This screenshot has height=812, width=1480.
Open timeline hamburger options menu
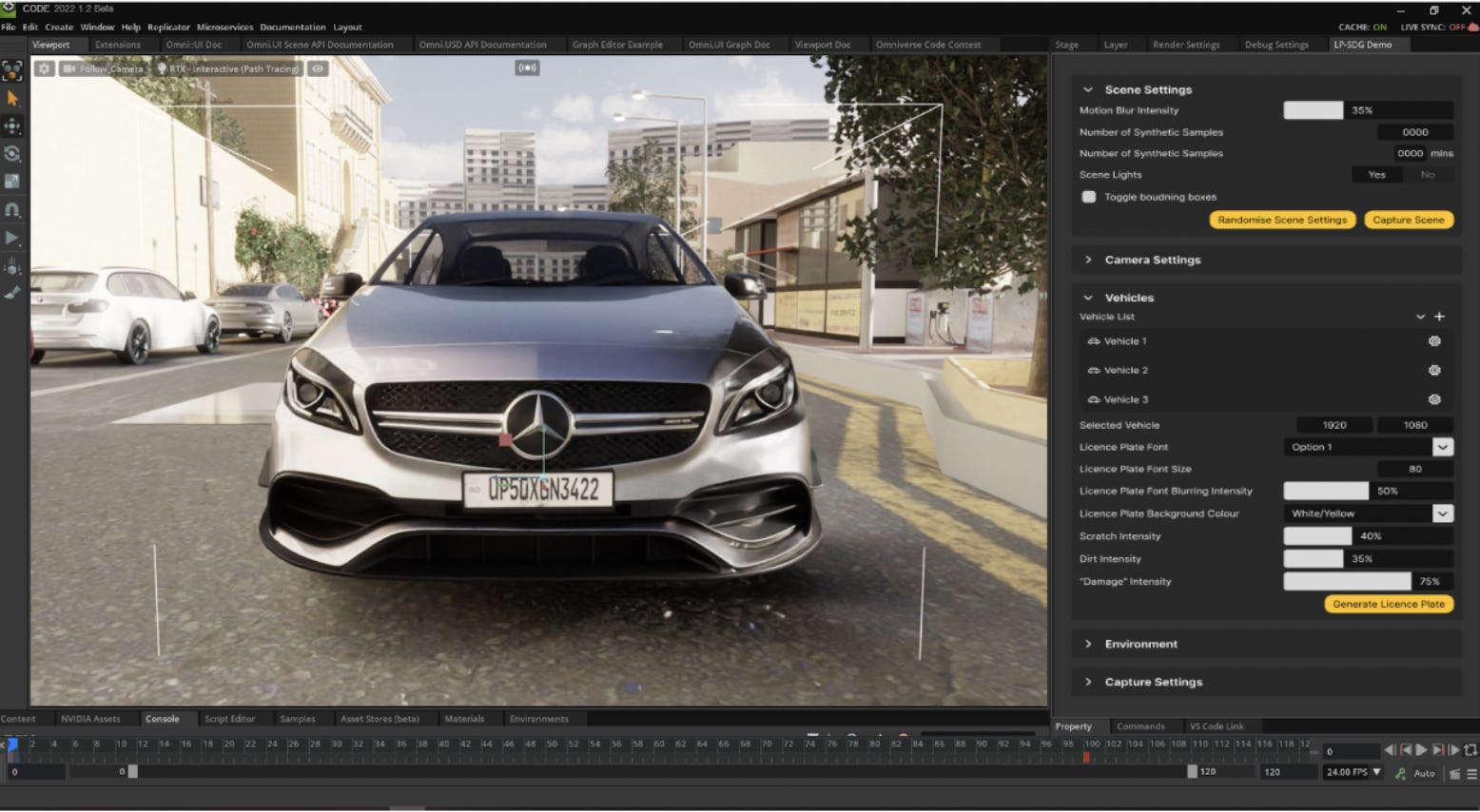click(1471, 773)
